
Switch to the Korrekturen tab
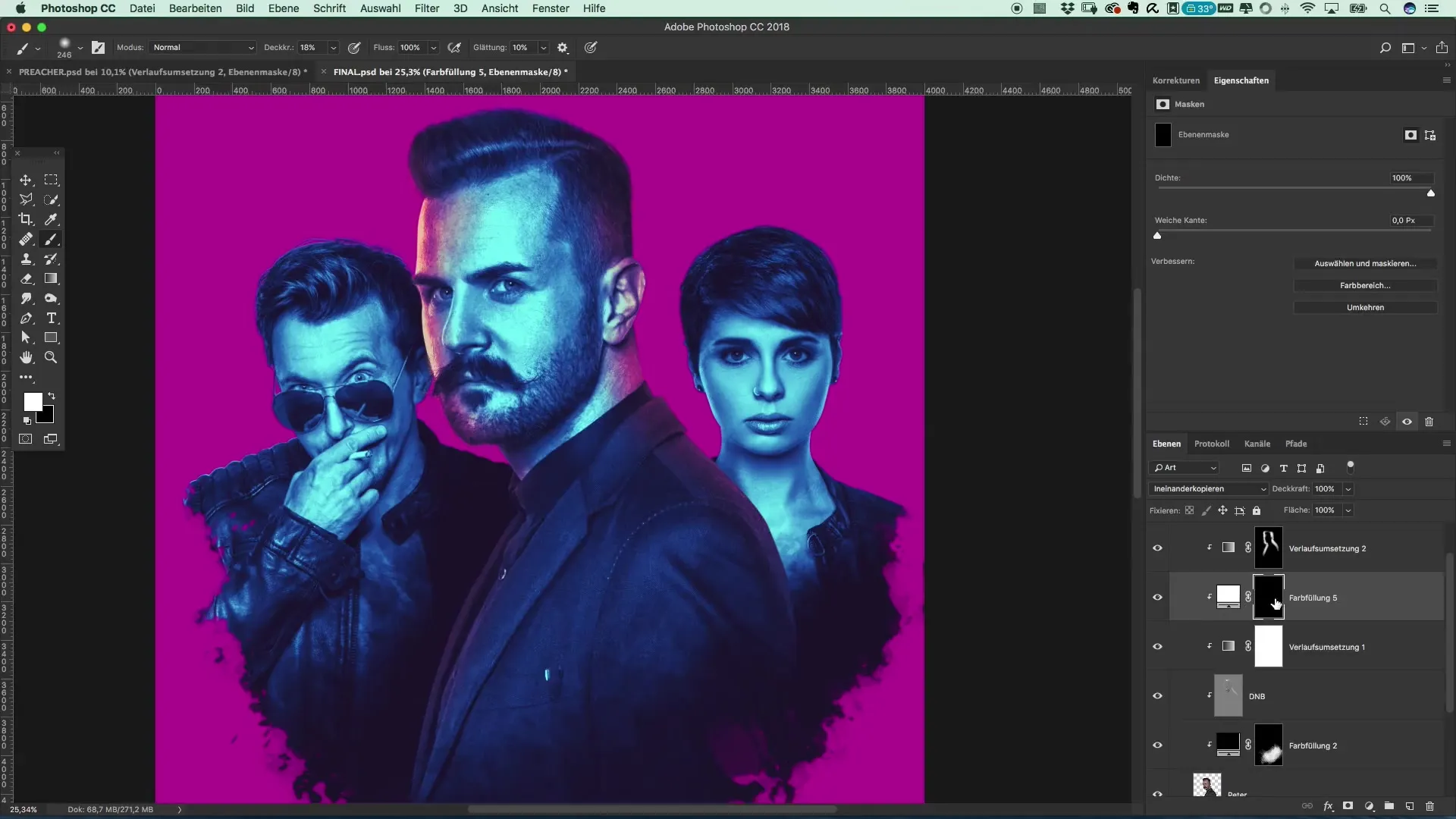[1176, 80]
